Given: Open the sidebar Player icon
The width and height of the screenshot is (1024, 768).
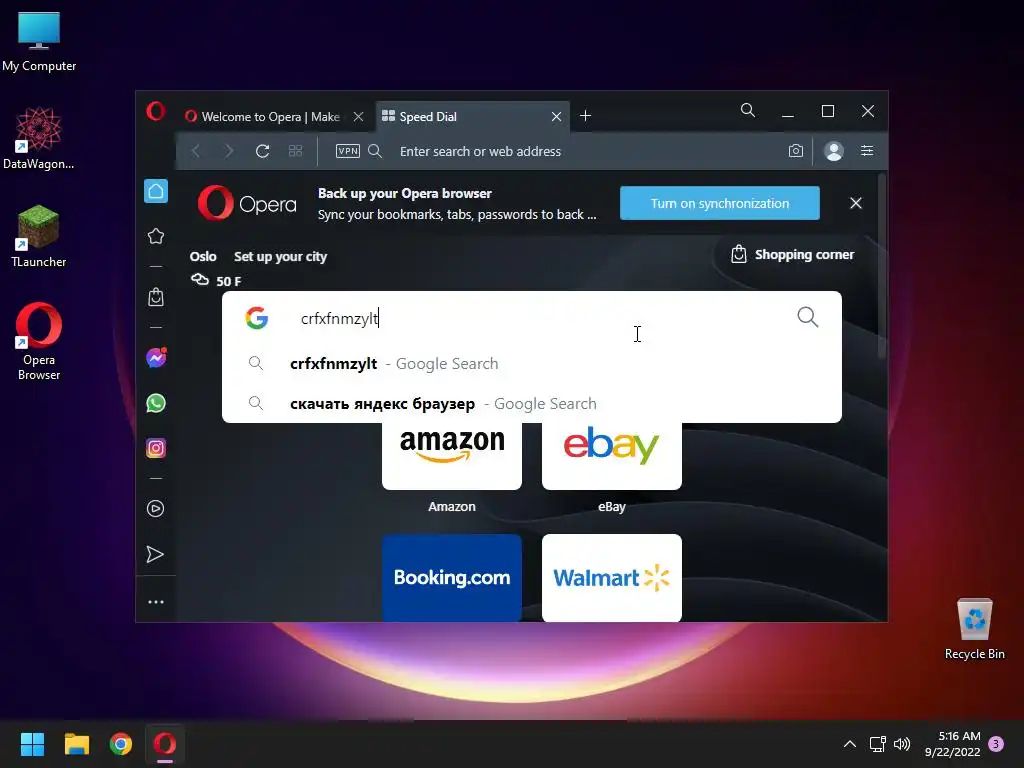Looking at the screenshot, I should click(155, 509).
